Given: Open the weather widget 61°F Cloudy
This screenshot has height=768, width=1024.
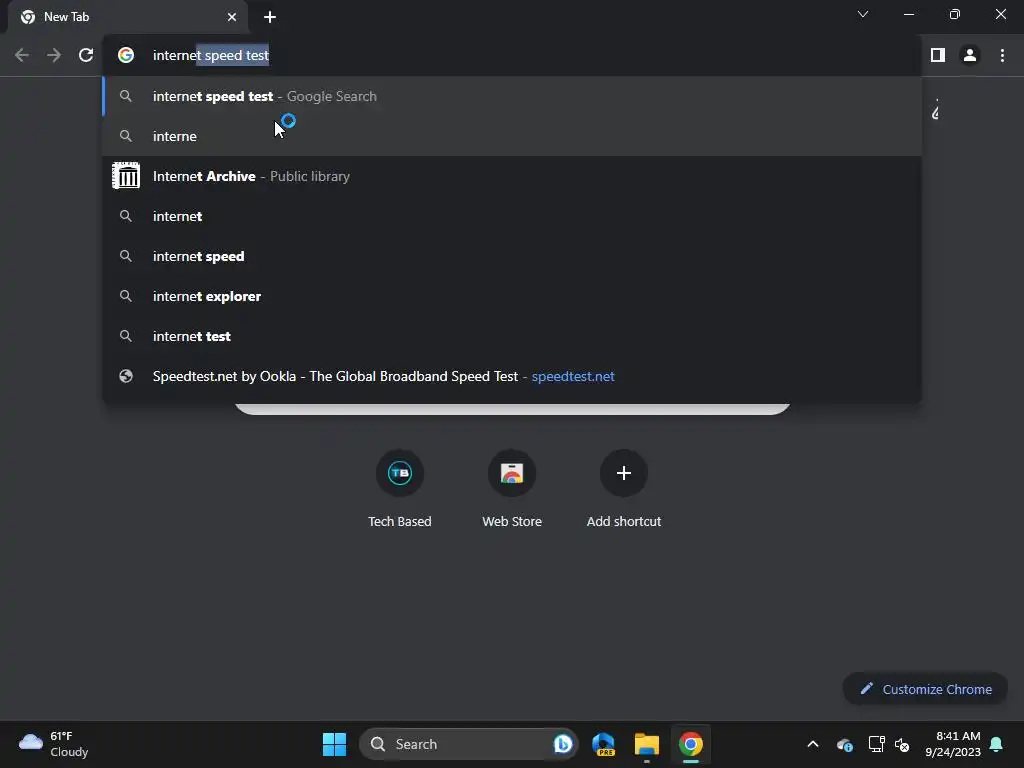Looking at the screenshot, I should coord(54,744).
